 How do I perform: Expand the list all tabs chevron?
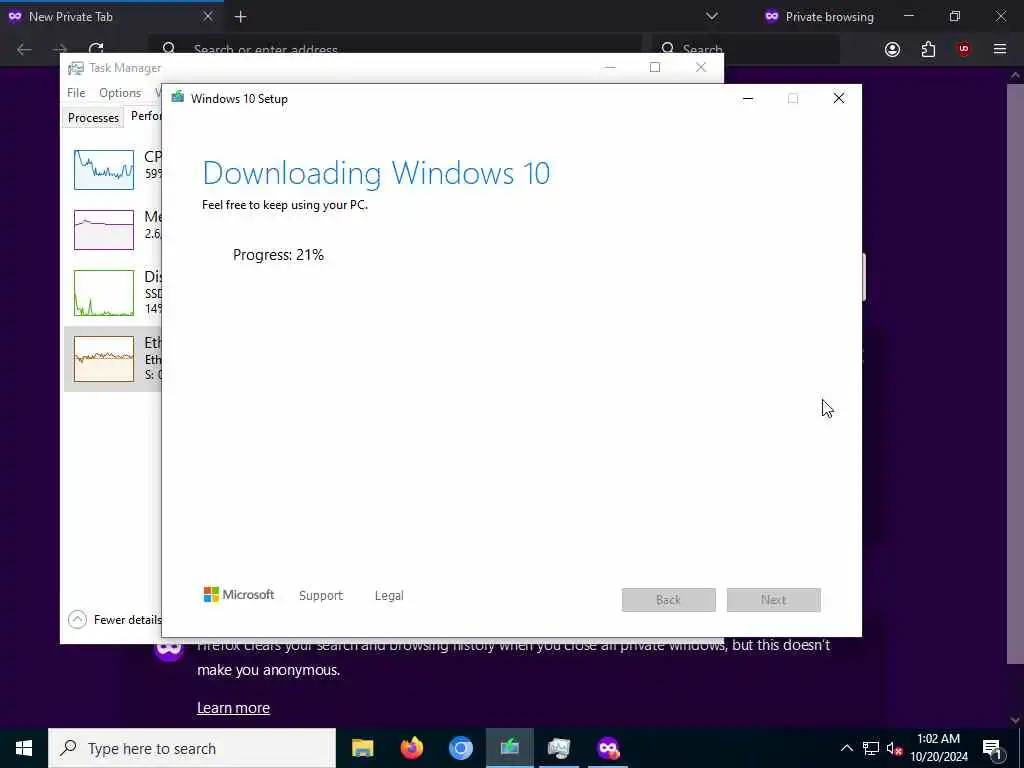[712, 16]
